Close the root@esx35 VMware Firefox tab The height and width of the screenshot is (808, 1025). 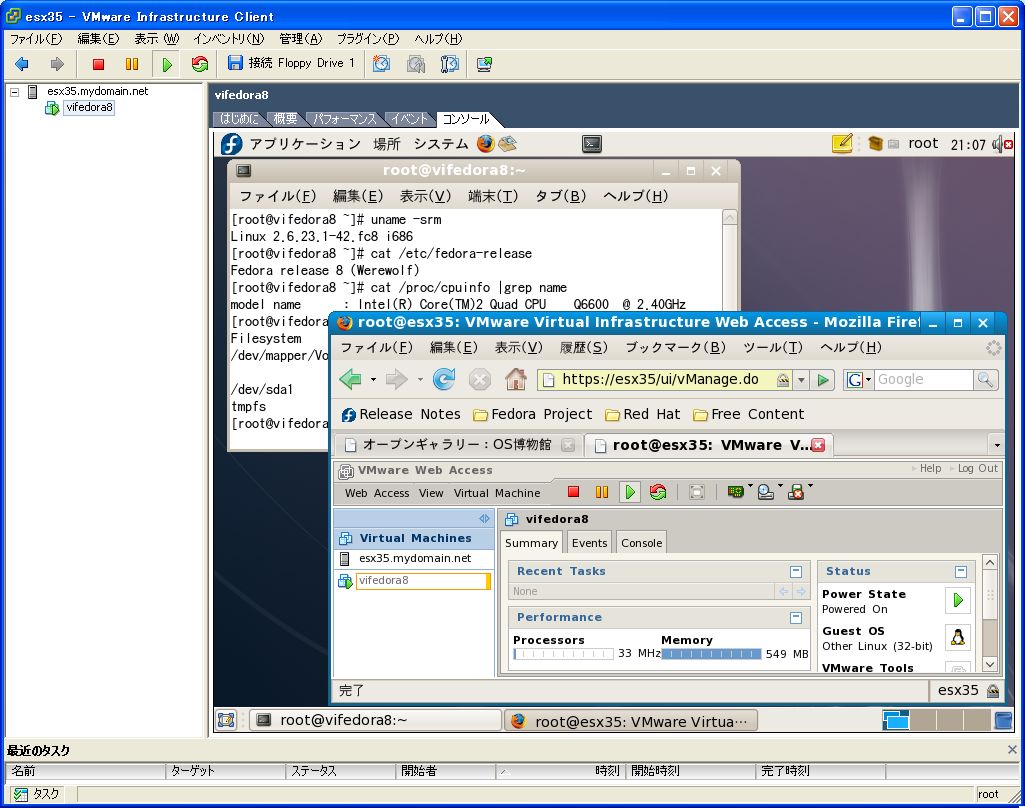818,445
